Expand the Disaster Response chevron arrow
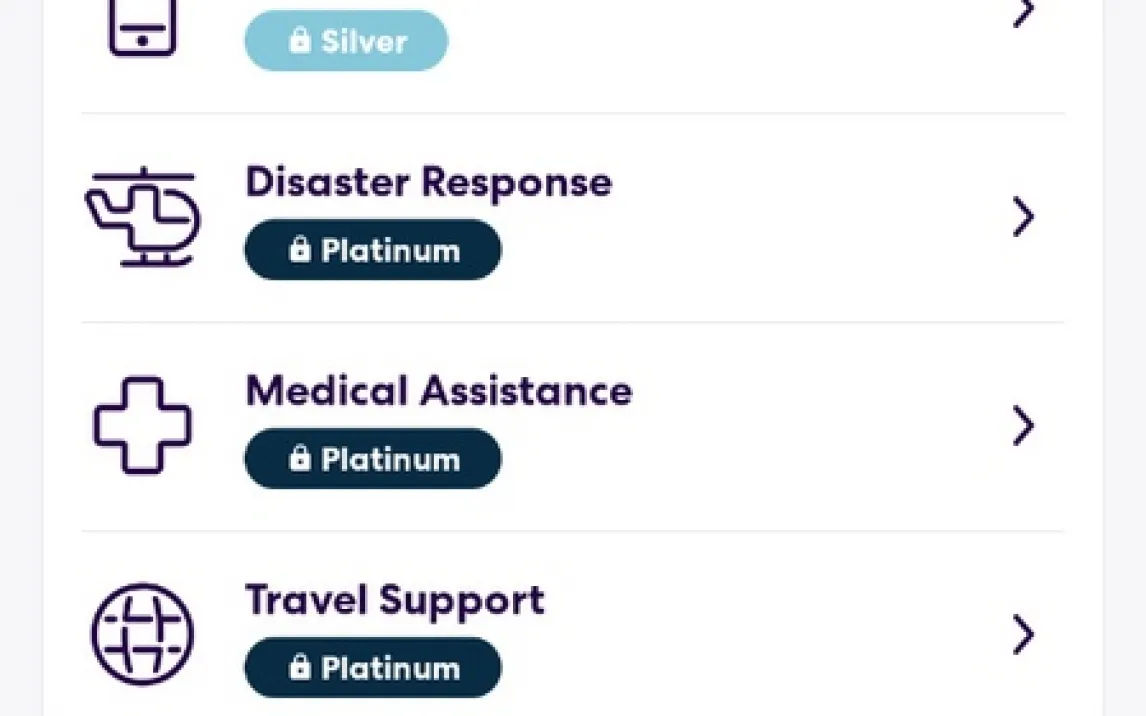This screenshot has height=716, width=1146. tap(1022, 217)
